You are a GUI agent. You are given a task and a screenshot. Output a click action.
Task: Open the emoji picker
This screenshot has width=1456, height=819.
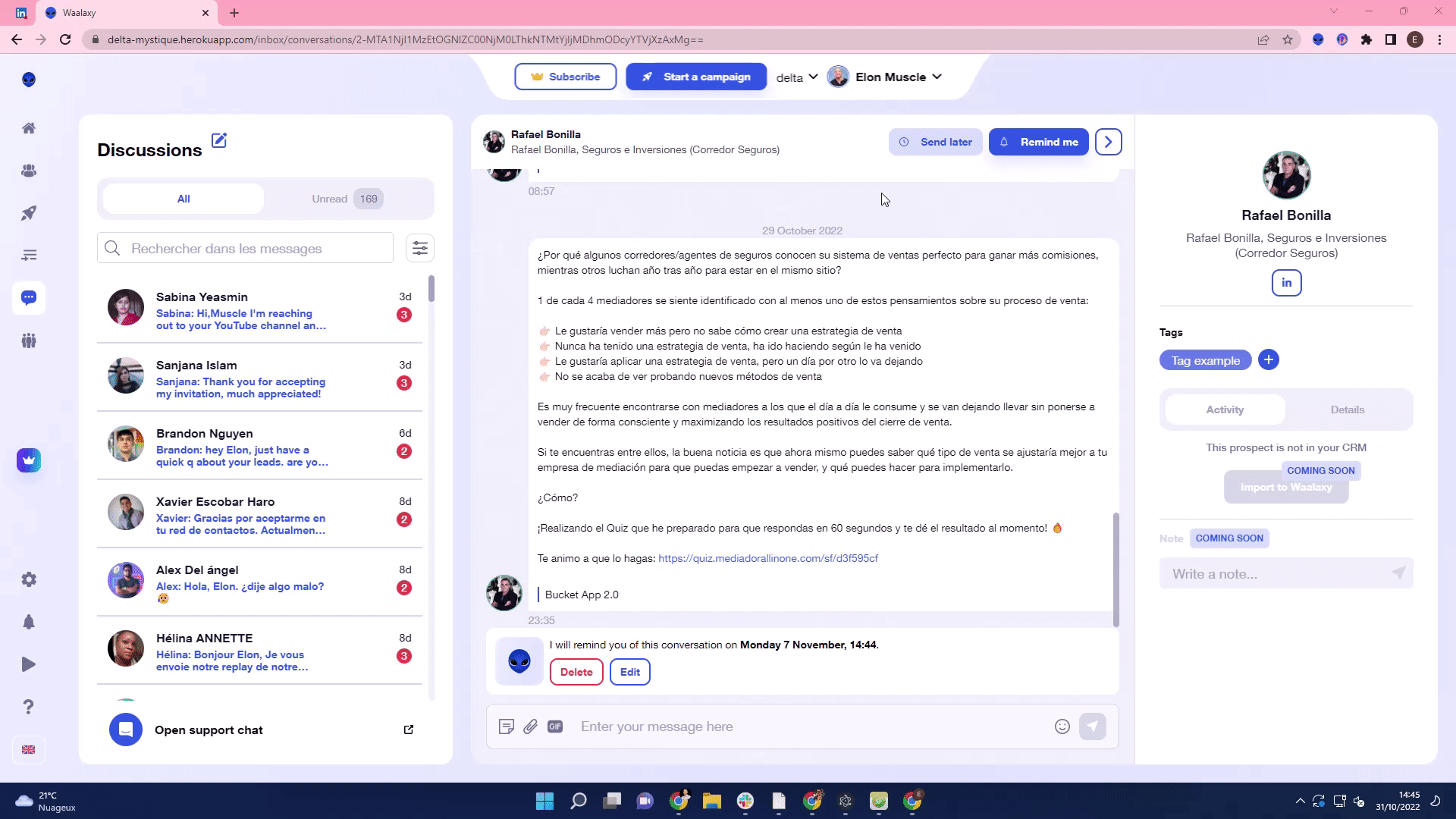1062,726
